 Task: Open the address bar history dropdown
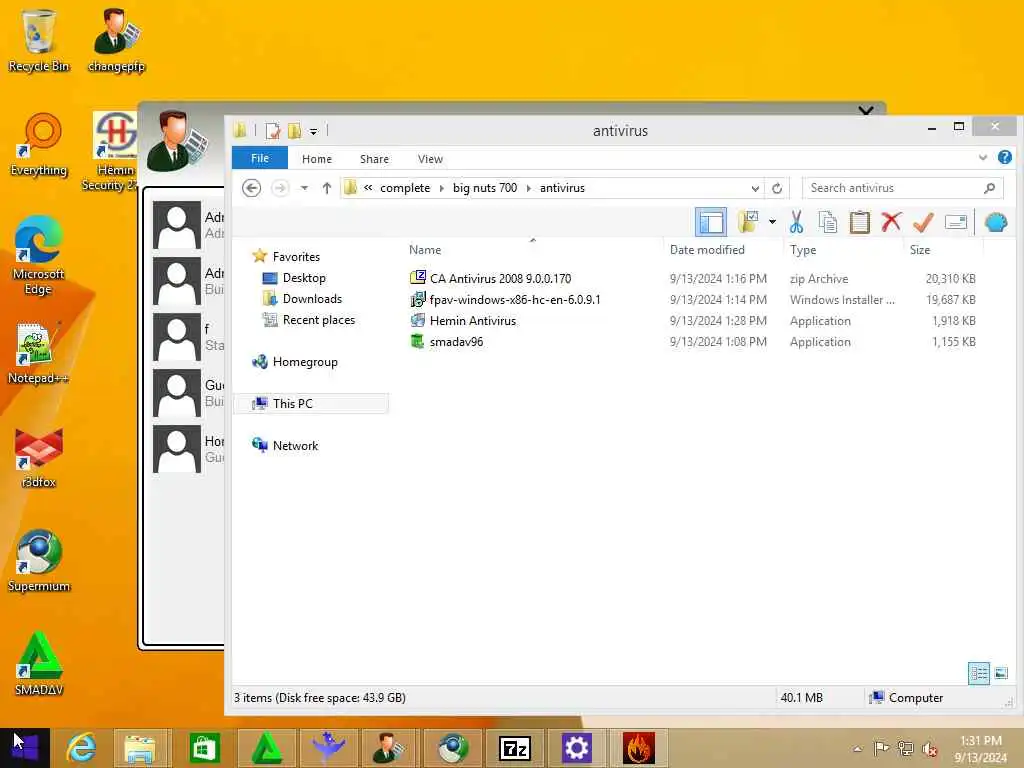click(755, 188)
